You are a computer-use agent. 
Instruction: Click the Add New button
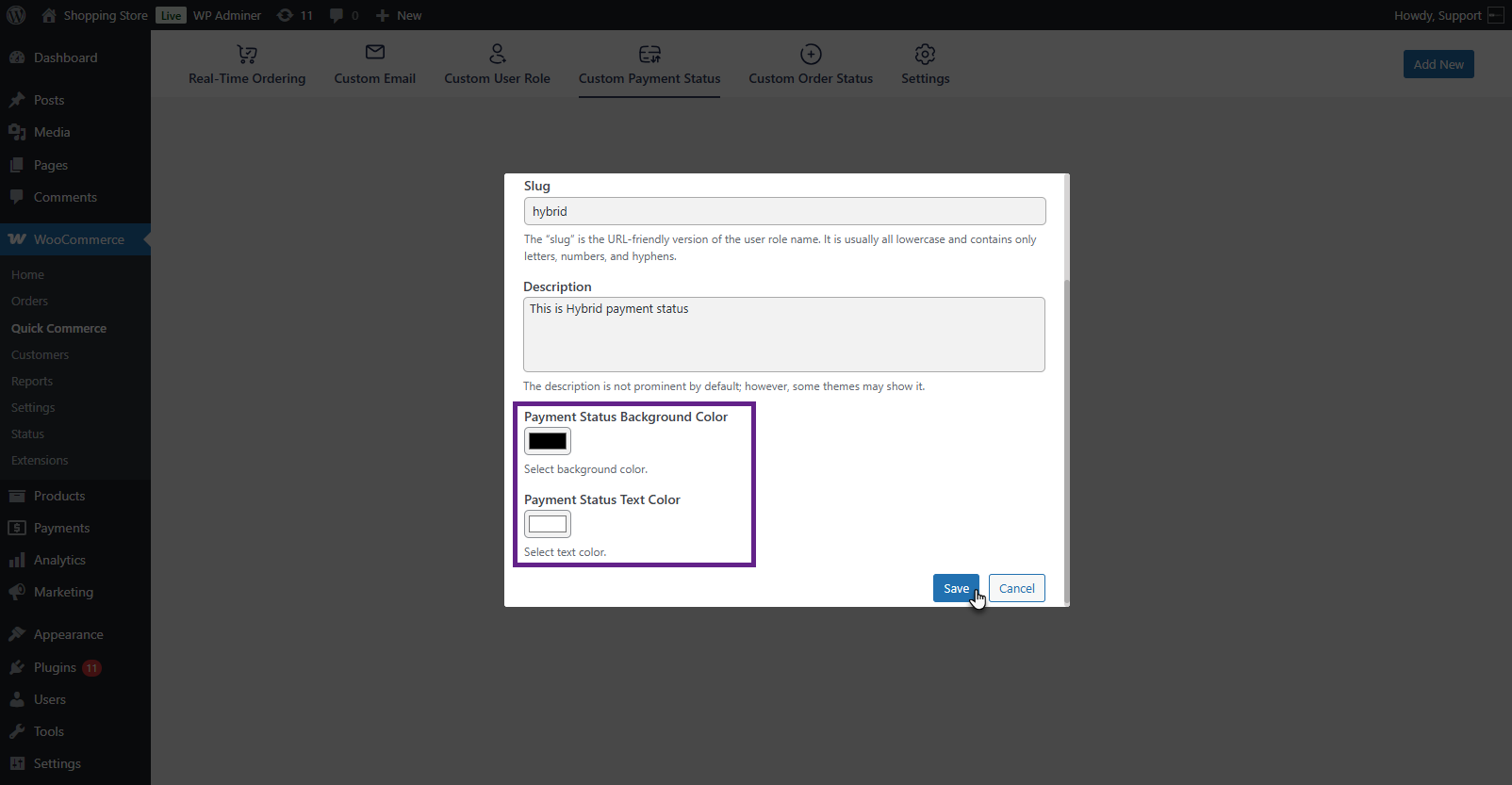pyautogui.click(x=1438, y=64)
